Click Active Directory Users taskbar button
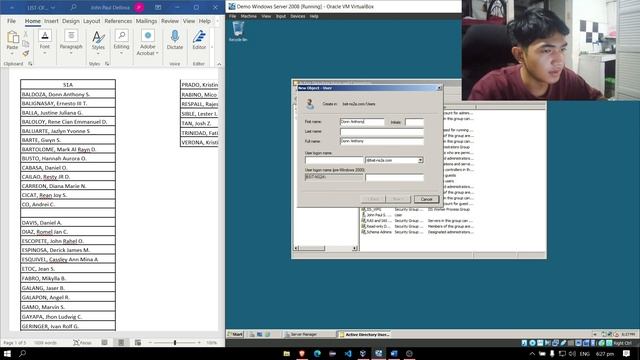Image resolution: width=640 pixels, height=360 pixels. coord(364,334)
